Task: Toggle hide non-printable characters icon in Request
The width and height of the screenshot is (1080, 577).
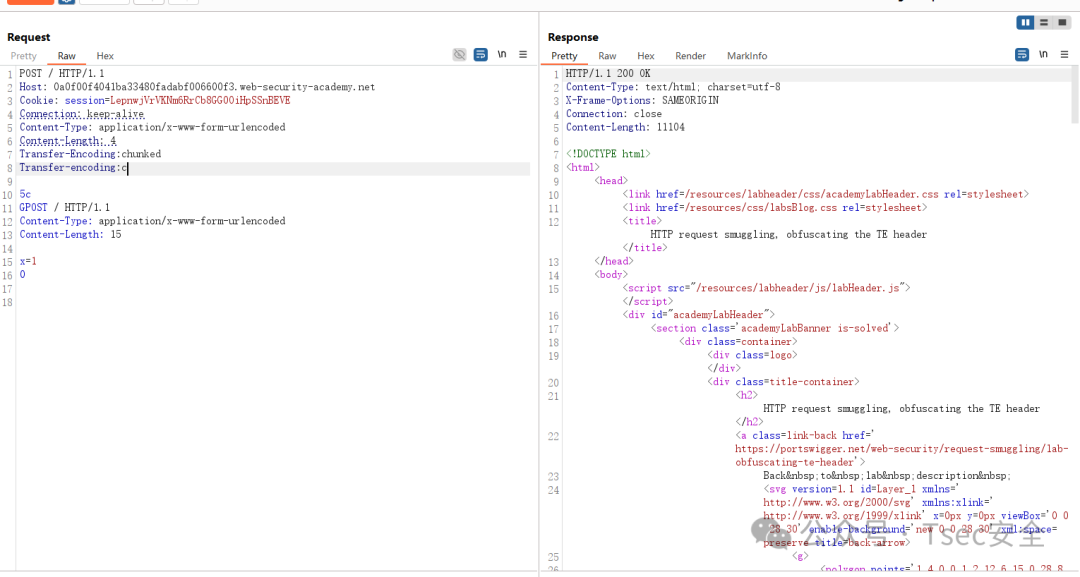Action: point(459,54)
